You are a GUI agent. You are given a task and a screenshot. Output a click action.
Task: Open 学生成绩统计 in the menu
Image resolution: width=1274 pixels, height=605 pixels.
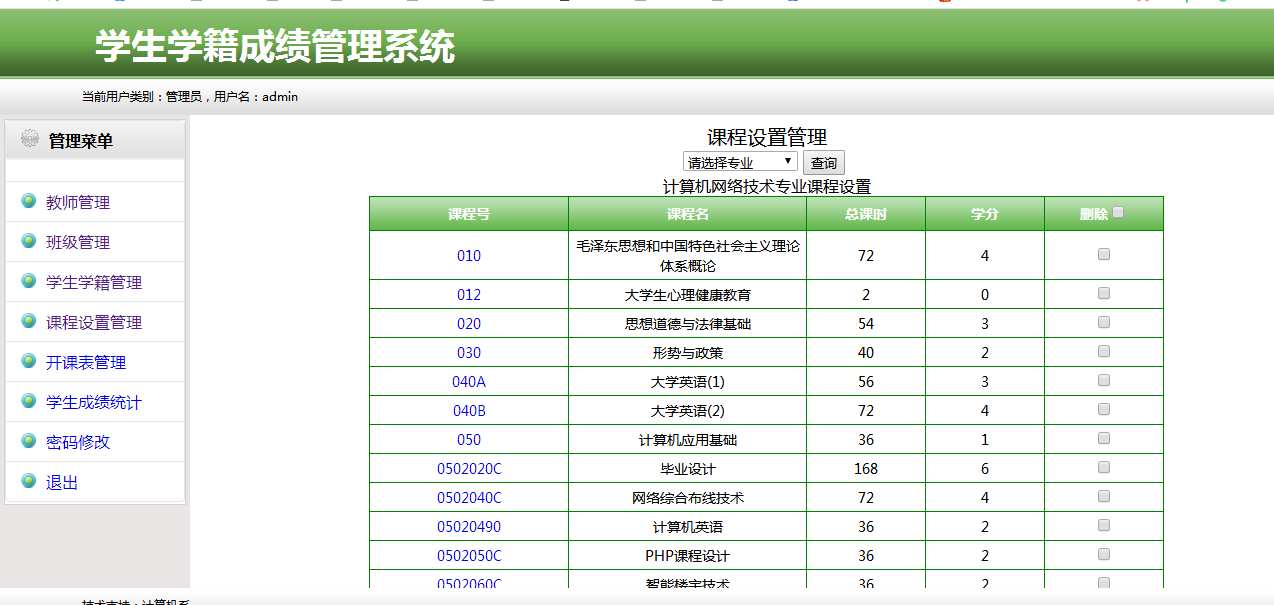[94, 402]
